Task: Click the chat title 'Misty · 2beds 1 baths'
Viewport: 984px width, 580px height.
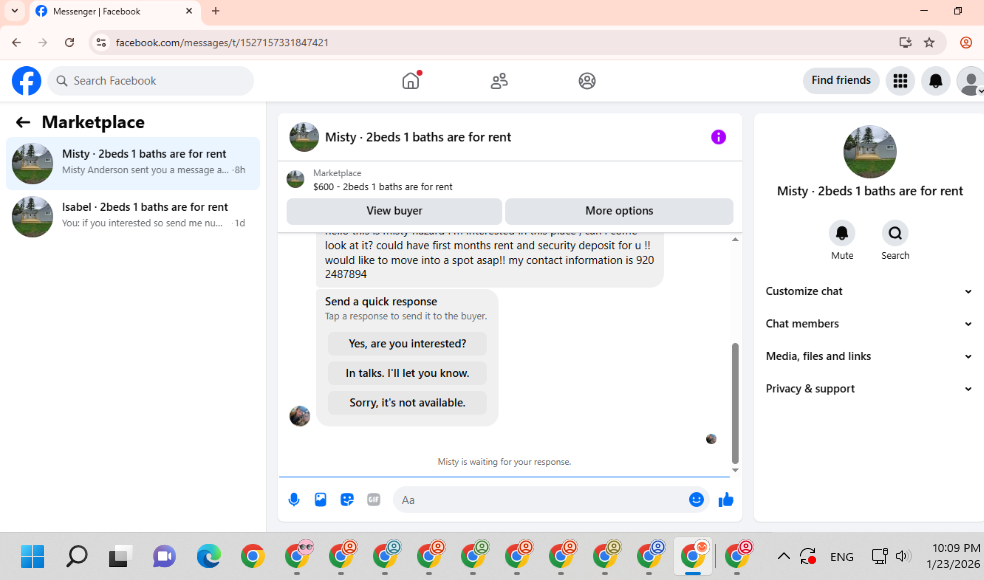Action: click(418, 137)
